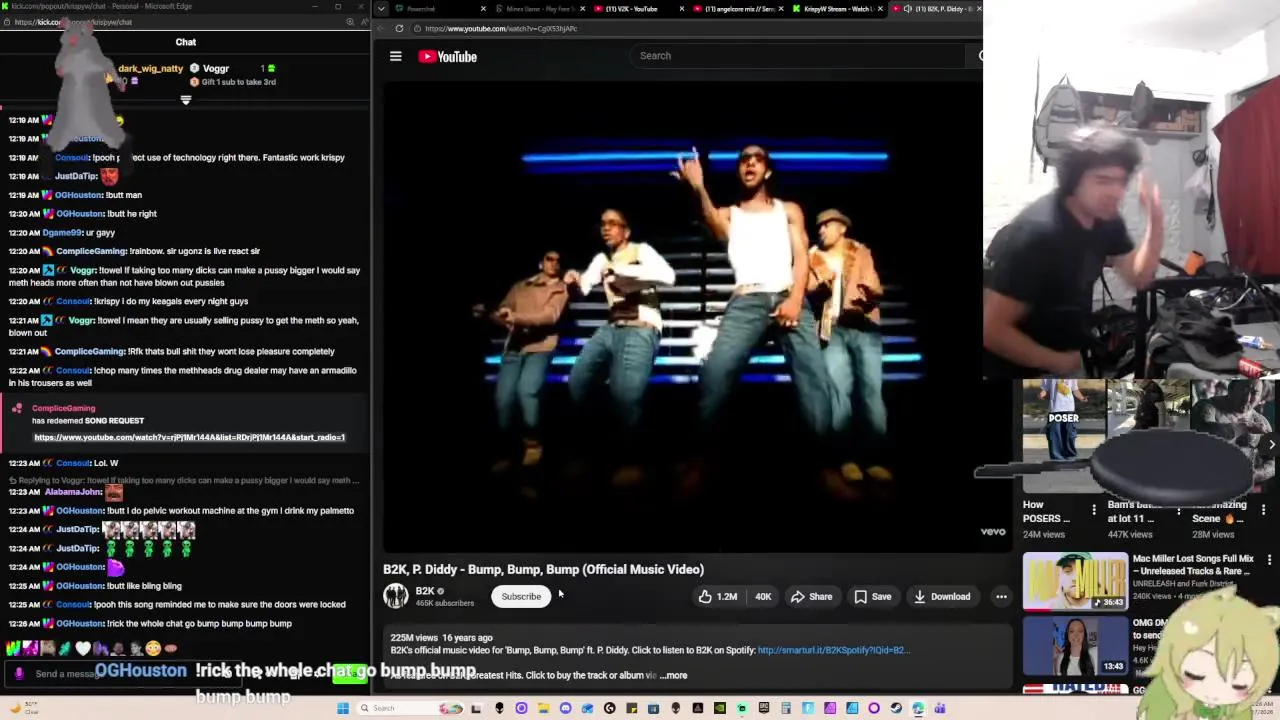This screenshot has height=720, width=1280.
Task: Download the Bump, Bump, Bump video
Action: point(941,596)
